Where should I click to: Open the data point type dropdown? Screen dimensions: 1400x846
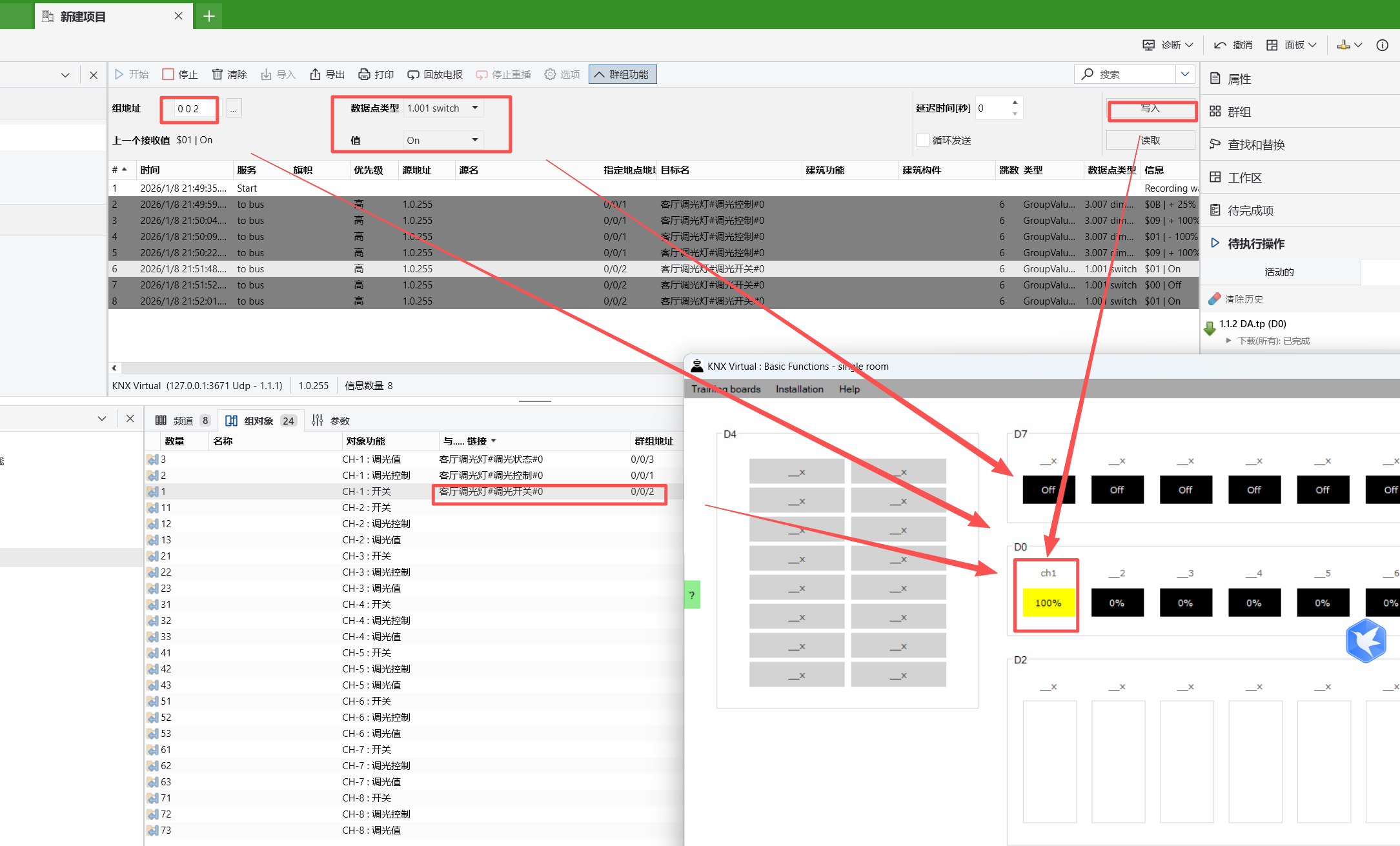click(x=475, y=108)
